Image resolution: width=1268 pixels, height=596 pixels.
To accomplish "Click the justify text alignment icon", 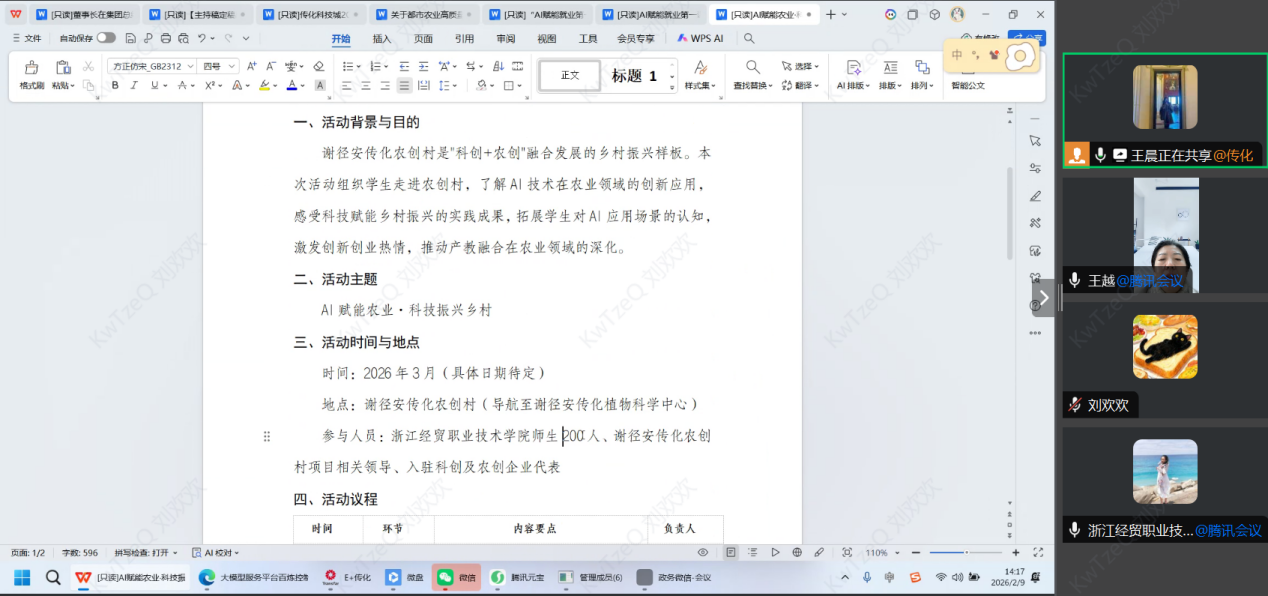I will 403,86.
